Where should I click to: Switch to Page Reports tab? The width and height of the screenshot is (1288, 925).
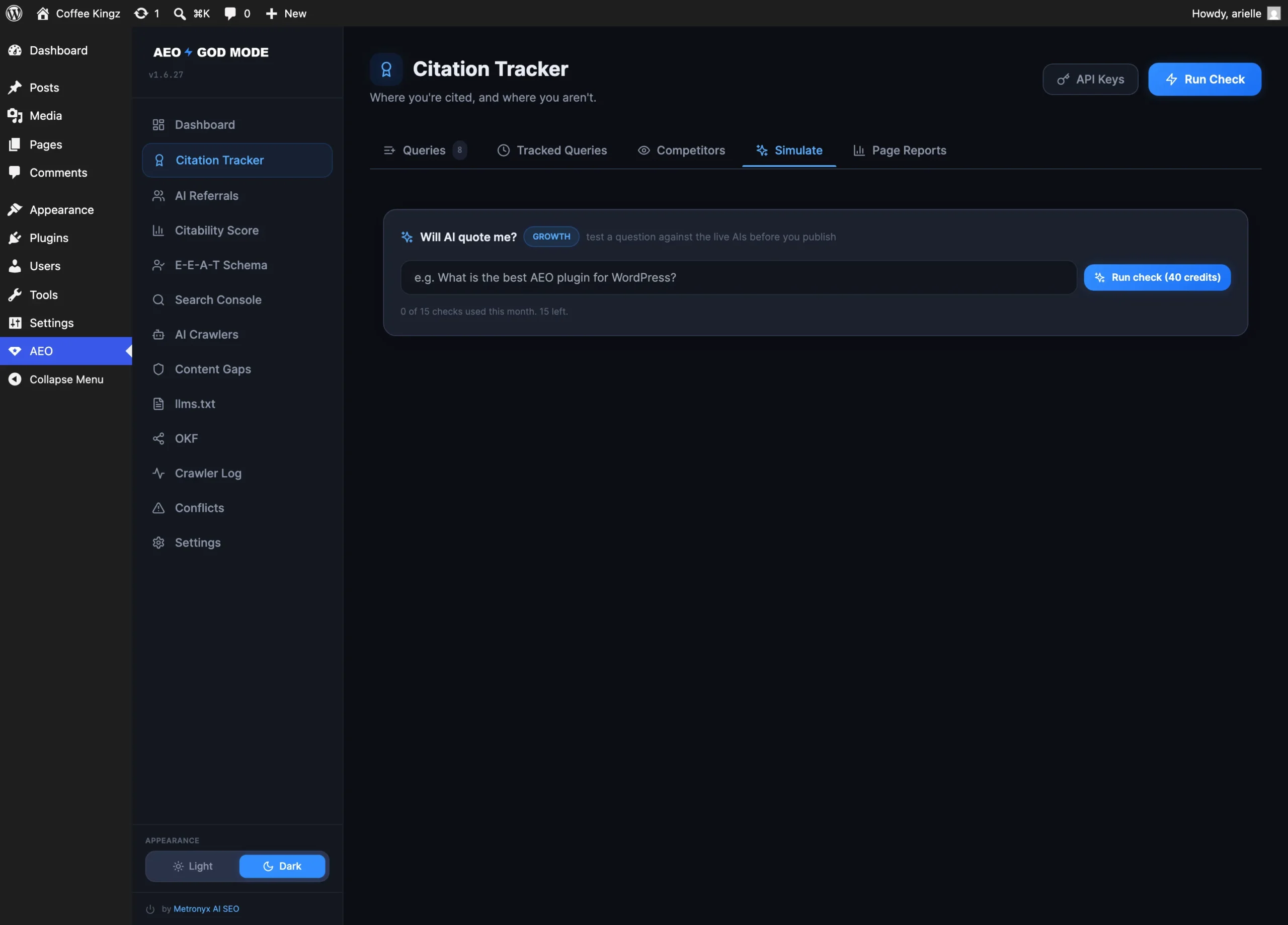tap(900, 150)
